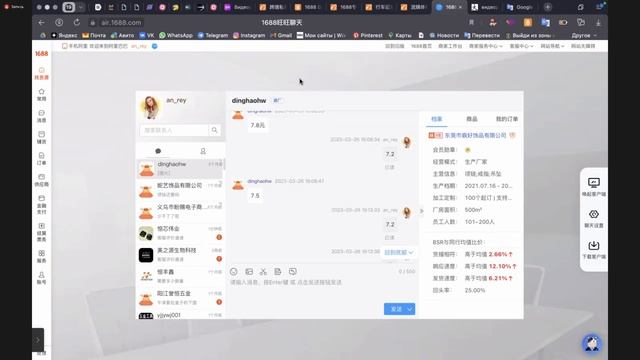Open the browser downloads arrow icon
The width and height of the screenshot is (640, 360).
pyautogui.click(x=598, y=22)
